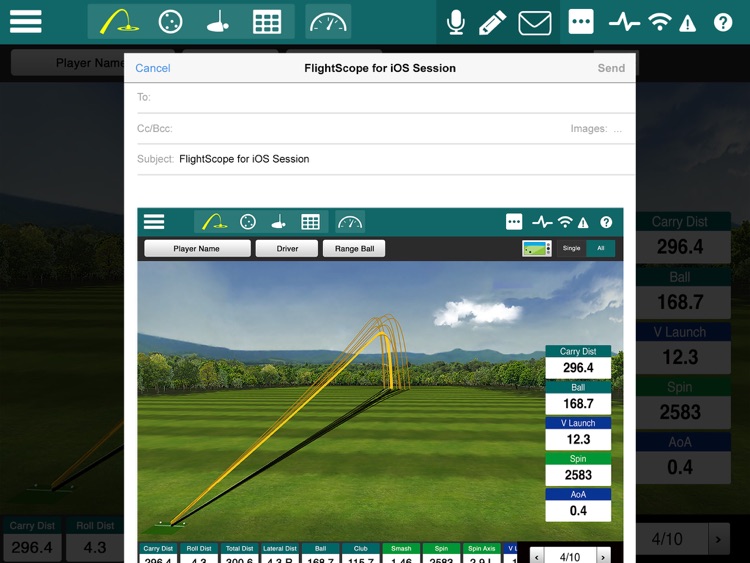Image resolution: width=750 pixels, height=563 pixels.
Task: Tap the Carry Dist 296.4 tile in embedded side panel
Action: pyautogui.click(x=578, y=362)
